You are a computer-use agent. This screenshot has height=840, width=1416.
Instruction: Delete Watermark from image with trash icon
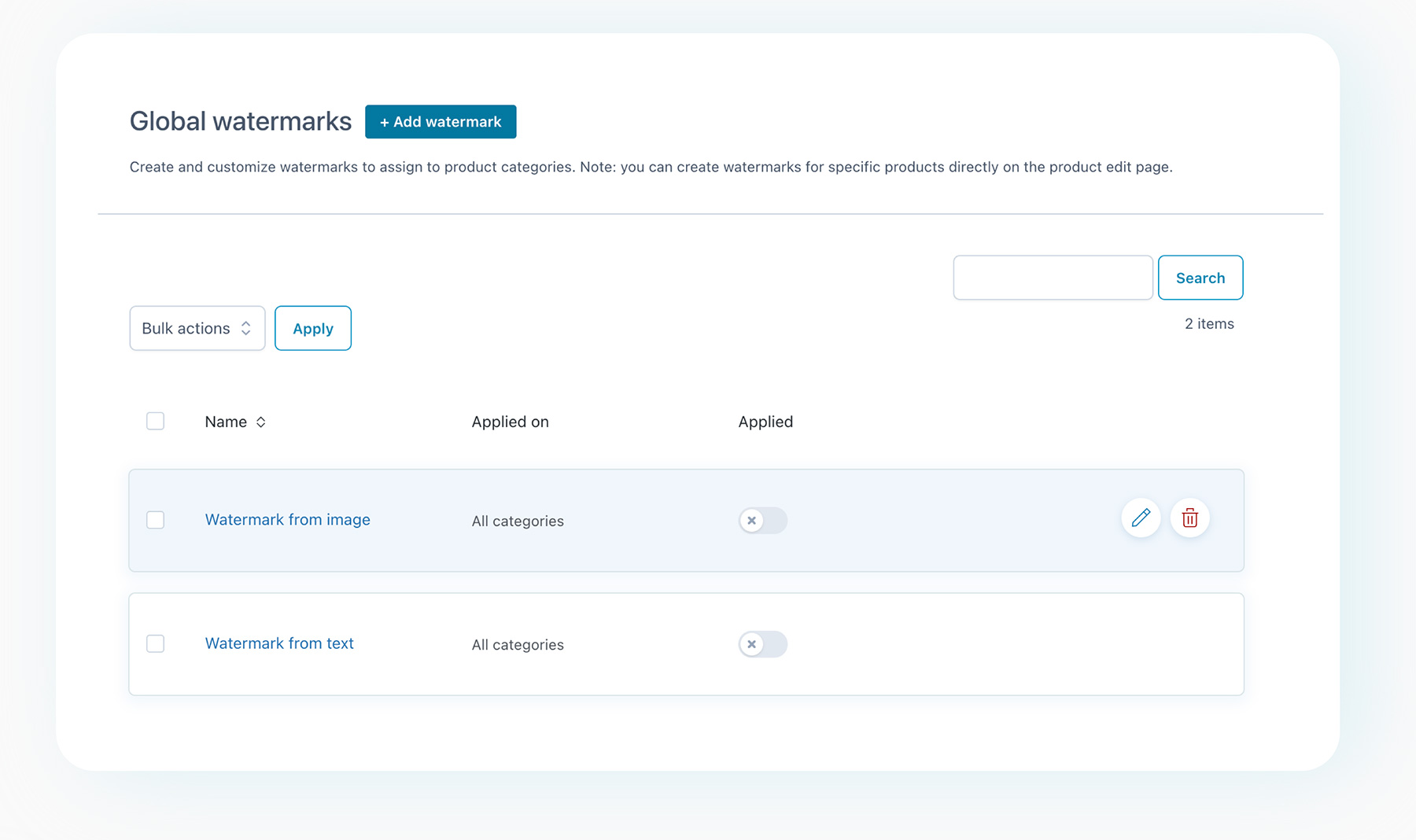[1189, 518]
